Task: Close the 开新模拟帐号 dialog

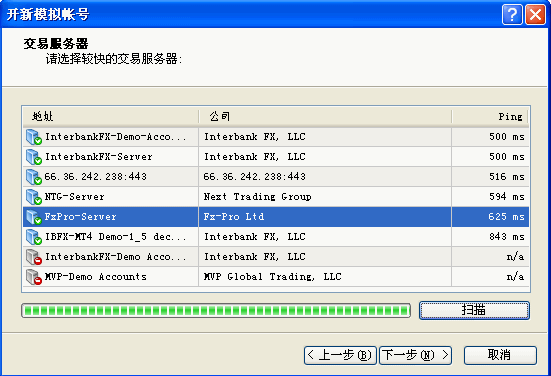Action: pyautogui.click(x=535, y=14)
